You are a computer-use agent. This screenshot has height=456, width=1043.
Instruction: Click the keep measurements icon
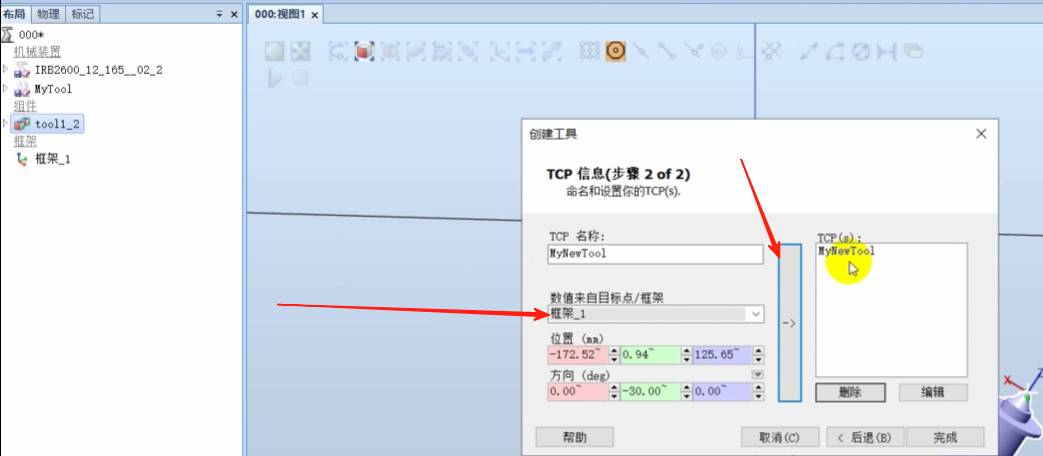(x=913, y=51)
